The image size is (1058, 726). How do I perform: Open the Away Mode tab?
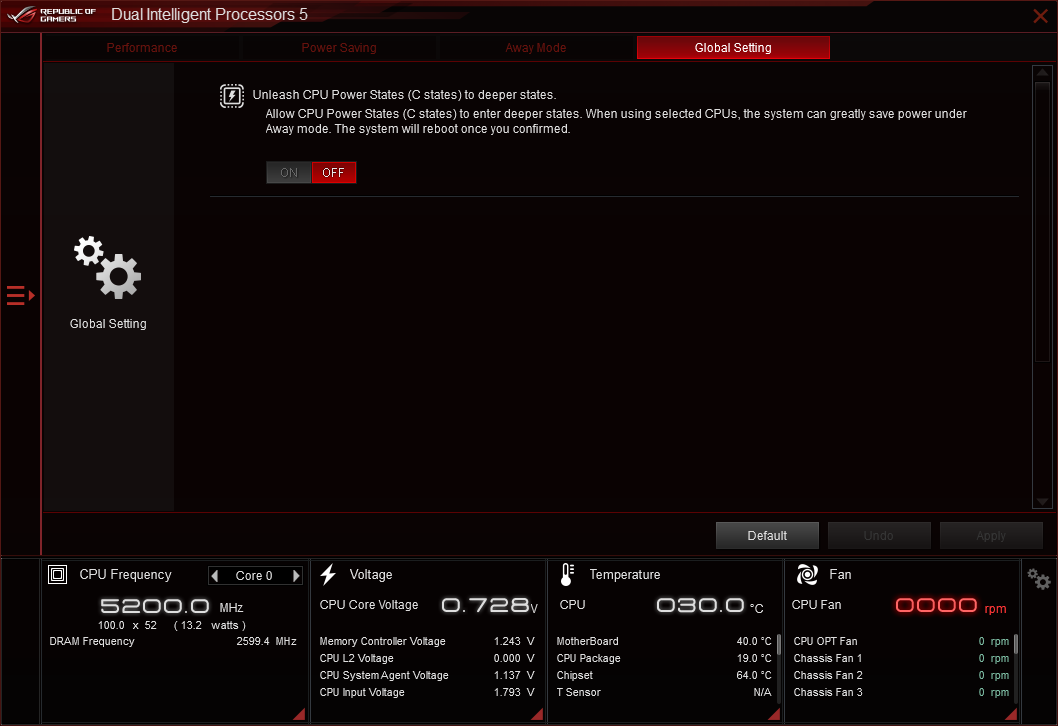(x=536, y=48)
